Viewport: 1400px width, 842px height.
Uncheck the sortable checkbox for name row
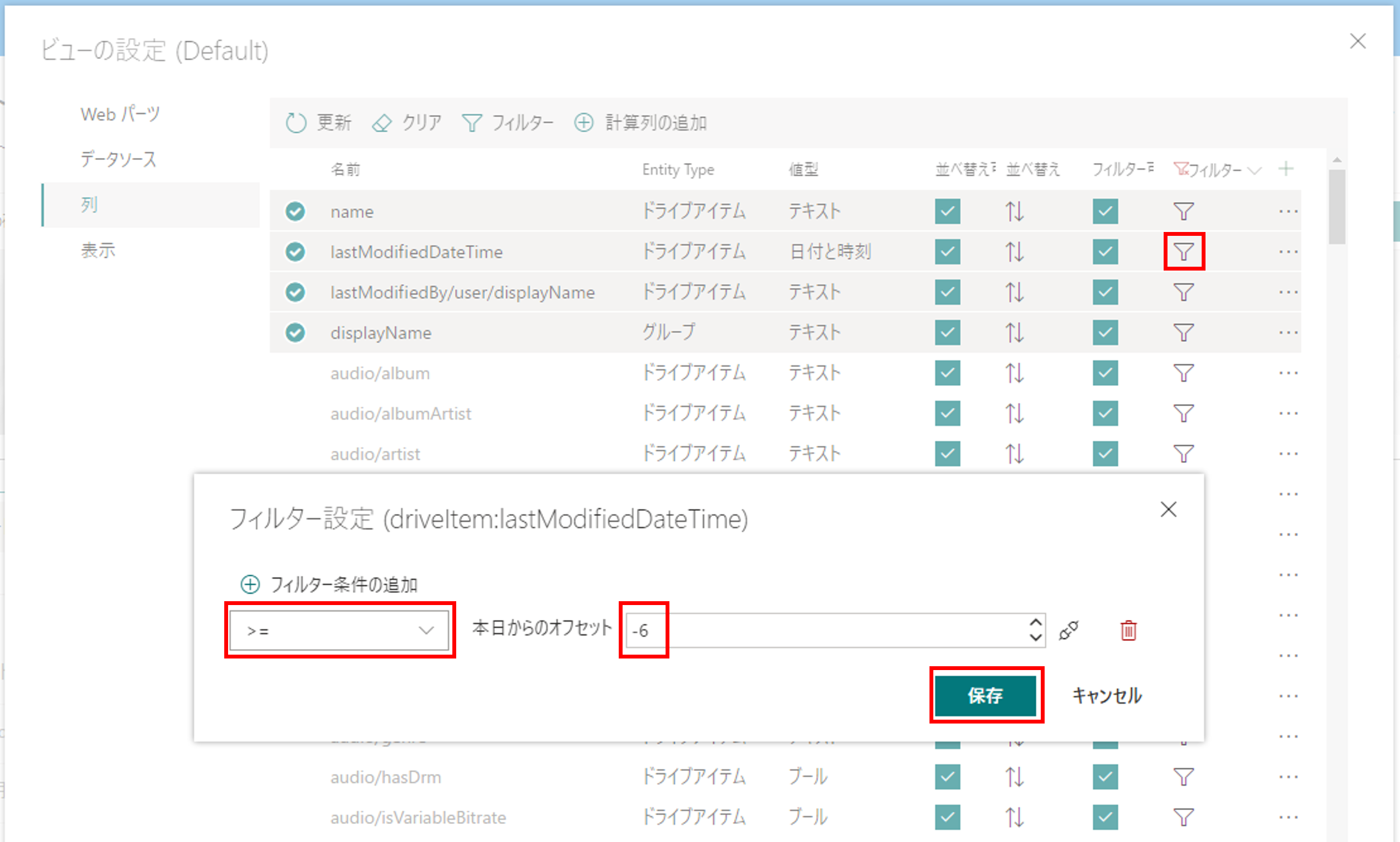click(x=947, y=212)
